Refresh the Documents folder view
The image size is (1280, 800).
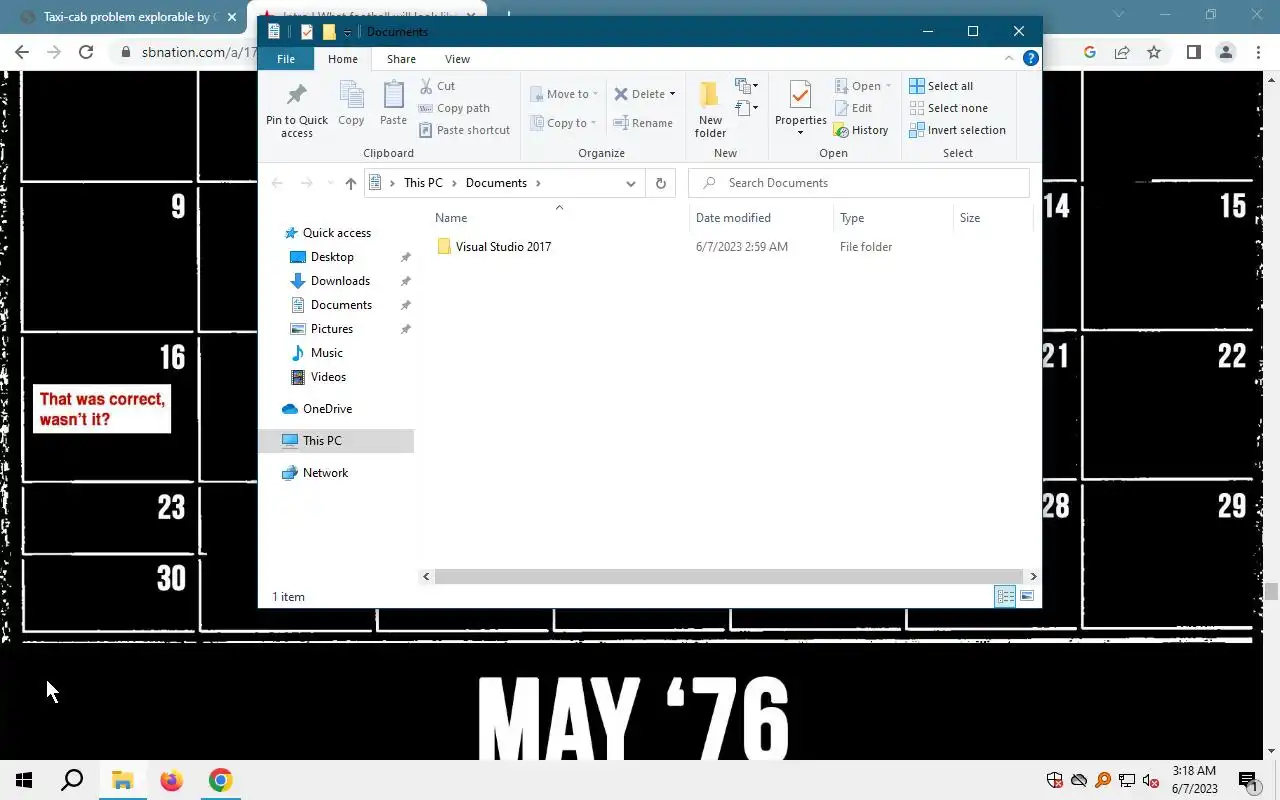click(x=660, y=183)
